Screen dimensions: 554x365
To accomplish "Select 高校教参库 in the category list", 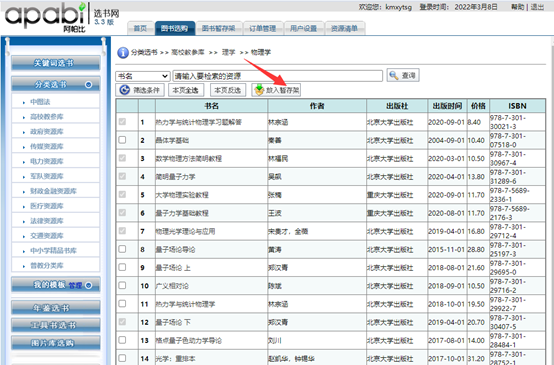I will [47, 117].
